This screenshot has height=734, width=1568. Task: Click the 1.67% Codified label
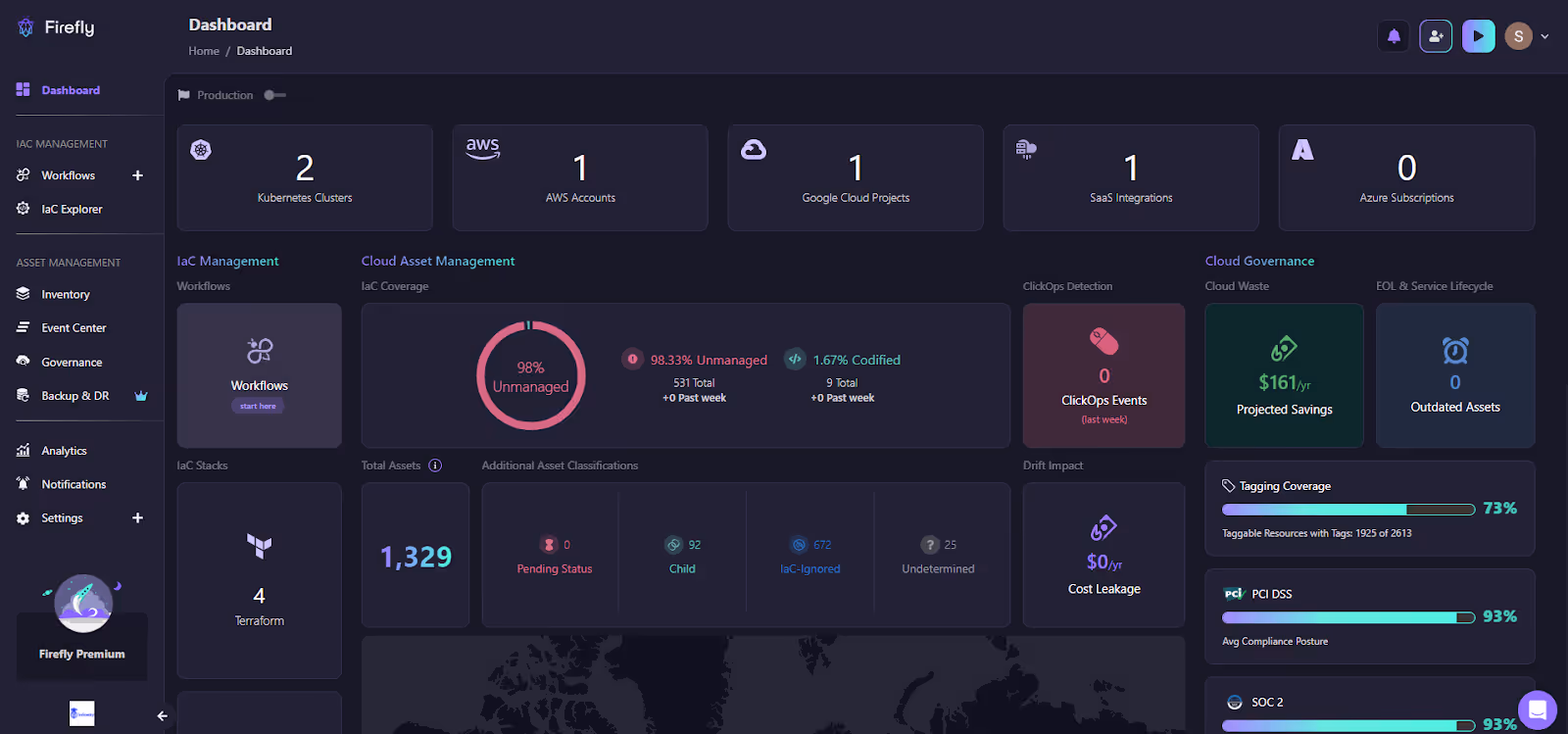click(857, 360)
